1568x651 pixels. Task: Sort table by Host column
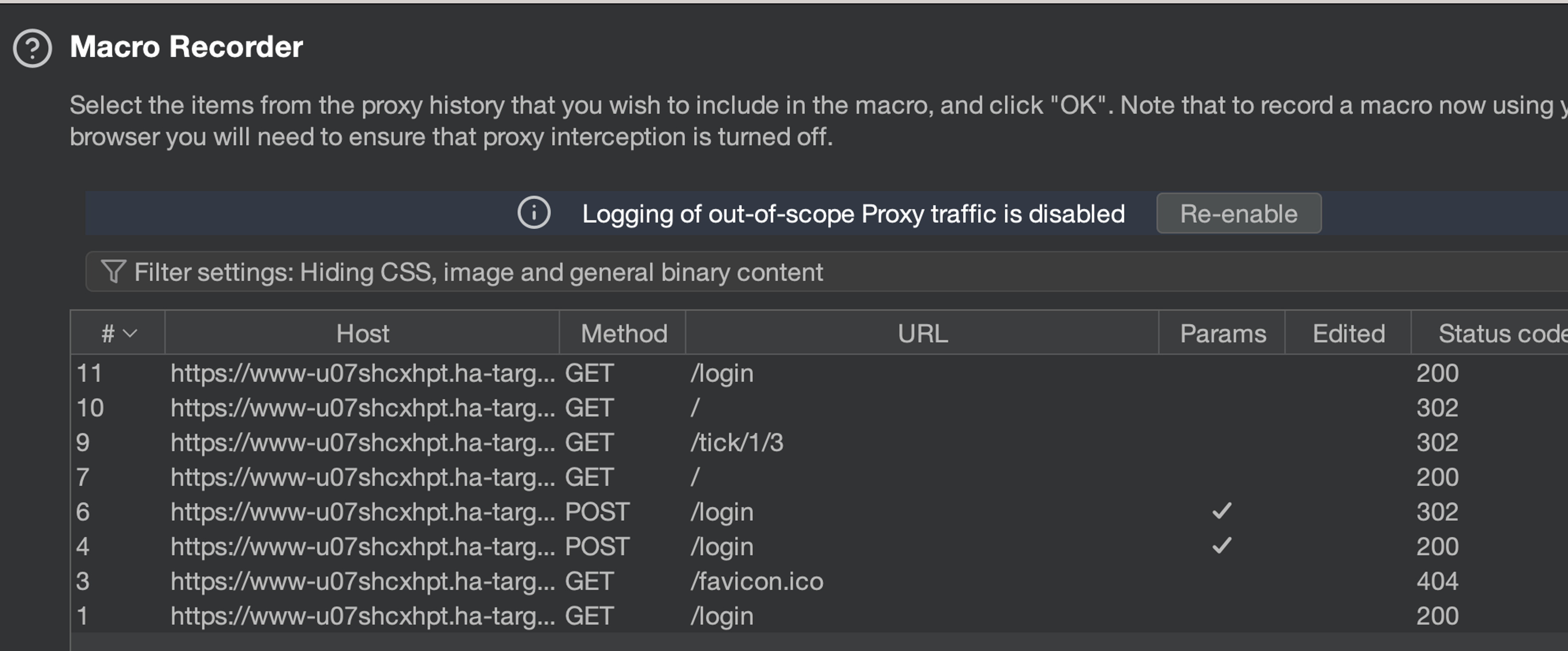pyautogui.click(x=362, y=333)
